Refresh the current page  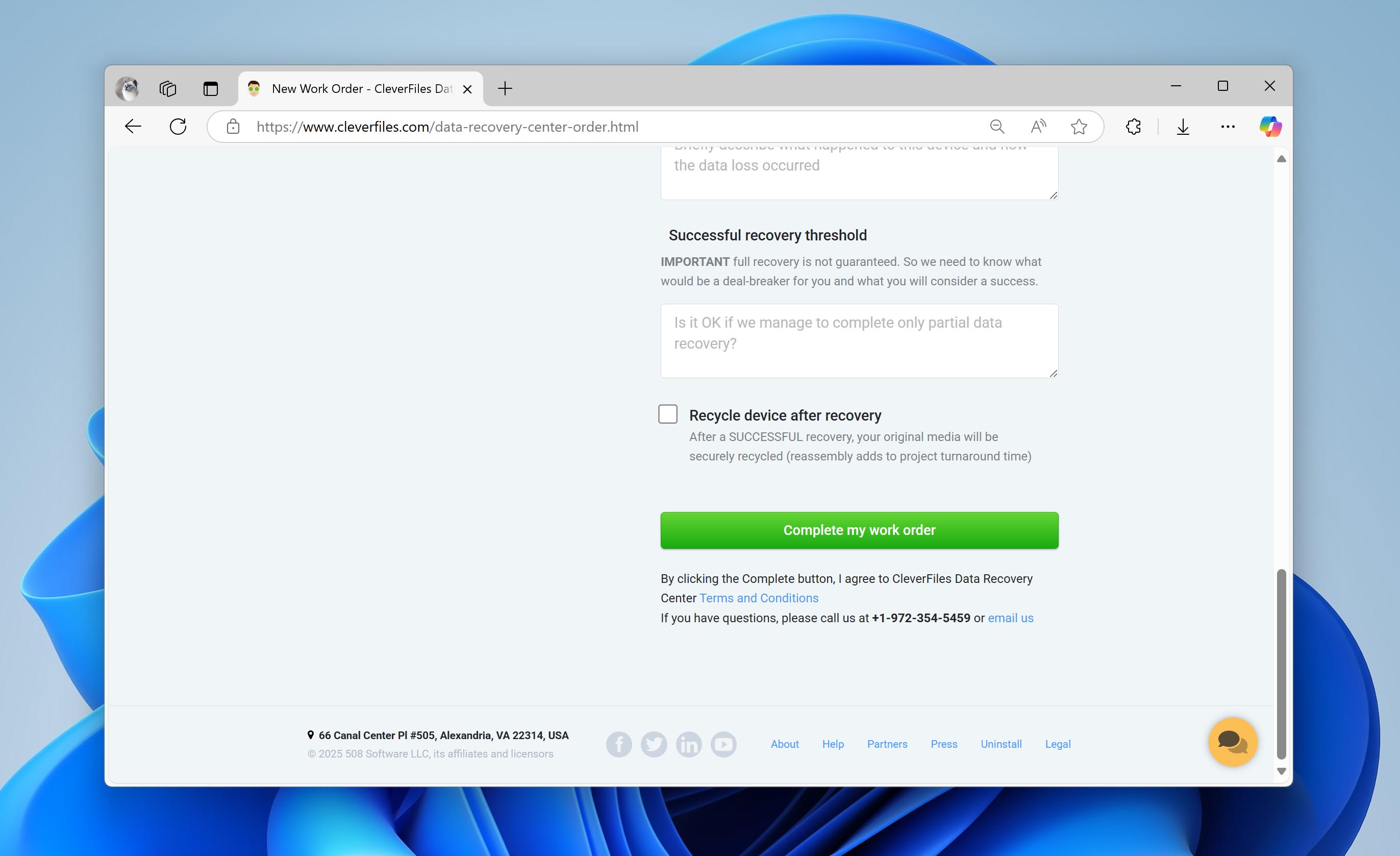(178, 126)
